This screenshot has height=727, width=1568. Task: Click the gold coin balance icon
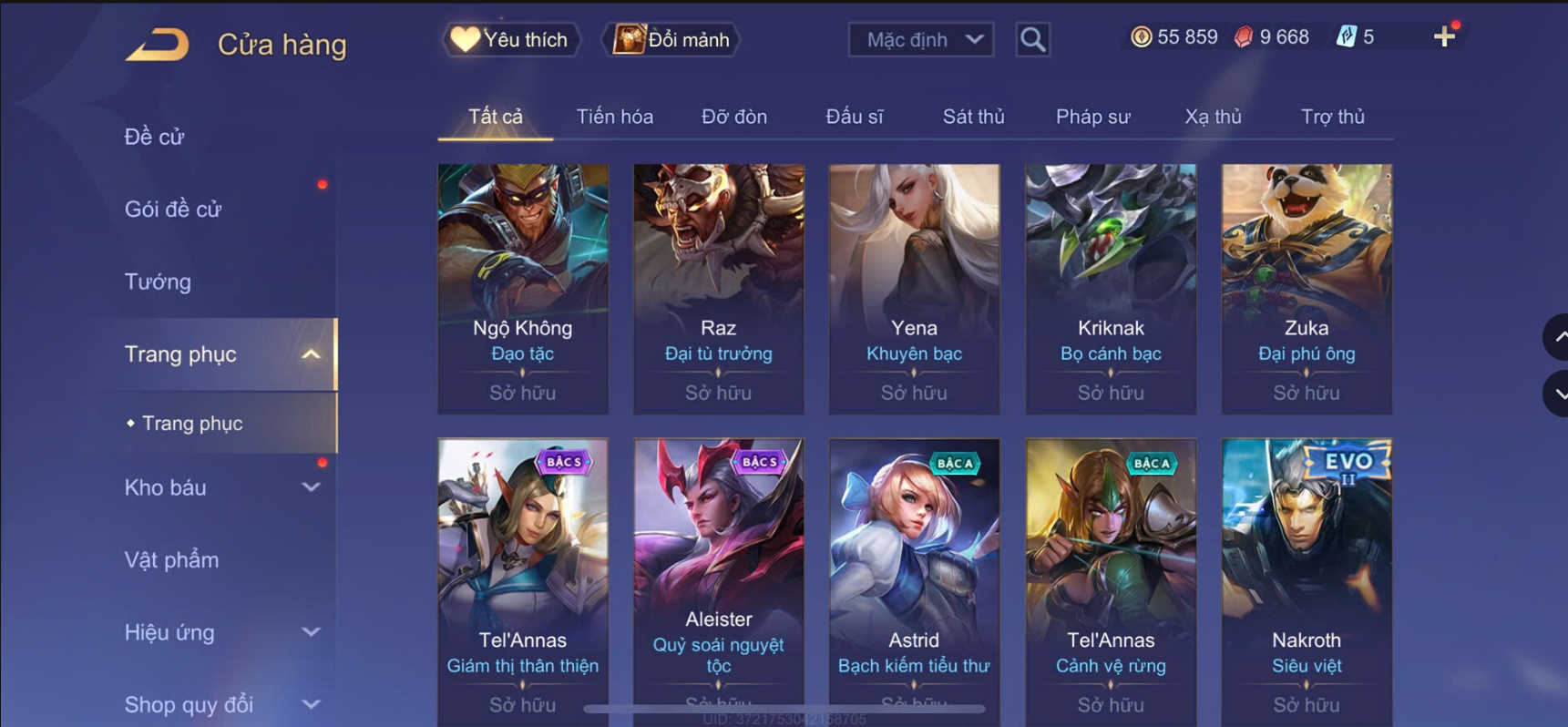tap(1141, 36)
